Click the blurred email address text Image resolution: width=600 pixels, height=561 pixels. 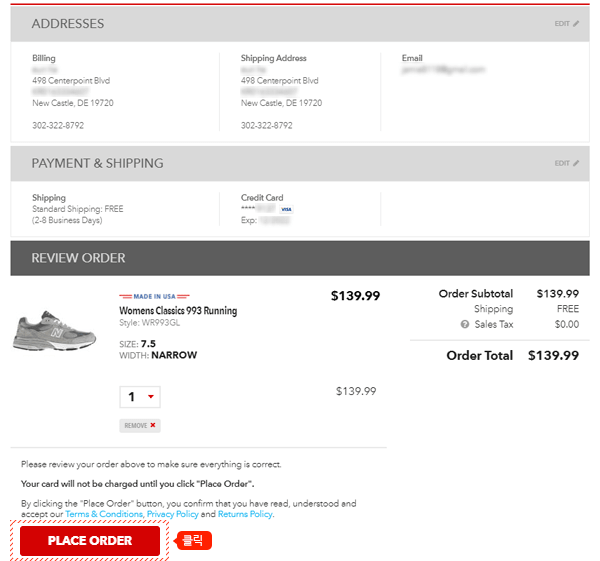(443, 70)
